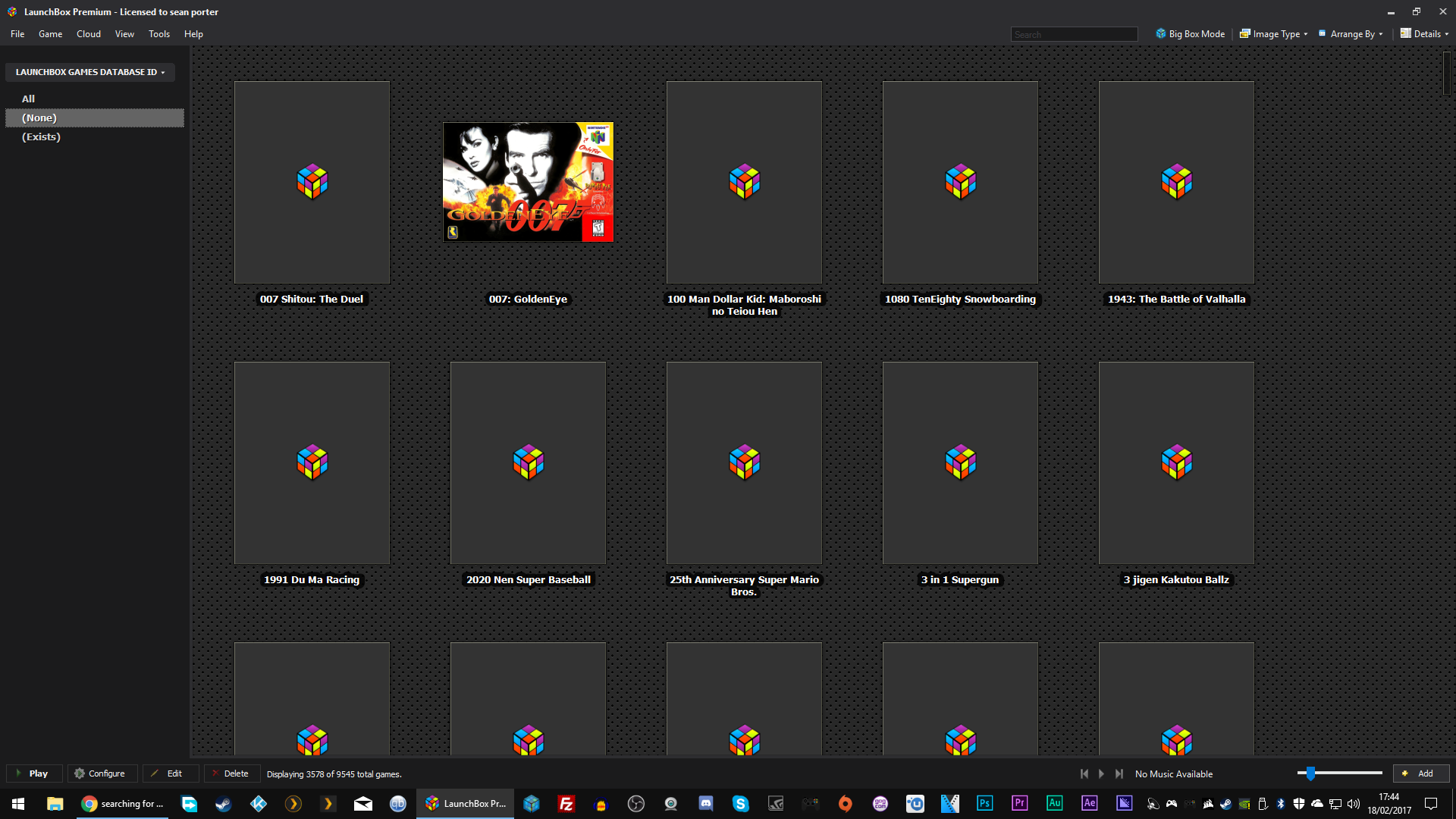The height and width of the screenshot is (819, 1456).
Task: Open the View menu
Action: [x=124, y=34]
